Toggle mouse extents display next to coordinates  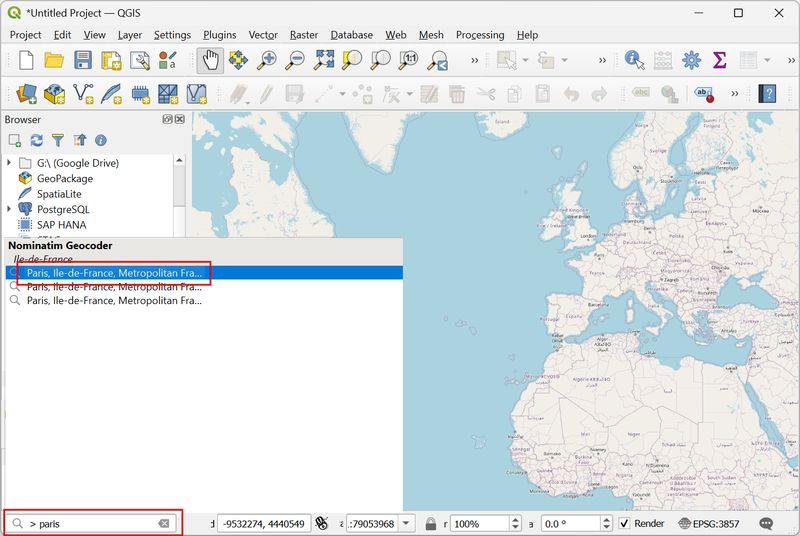pos(321,523)
